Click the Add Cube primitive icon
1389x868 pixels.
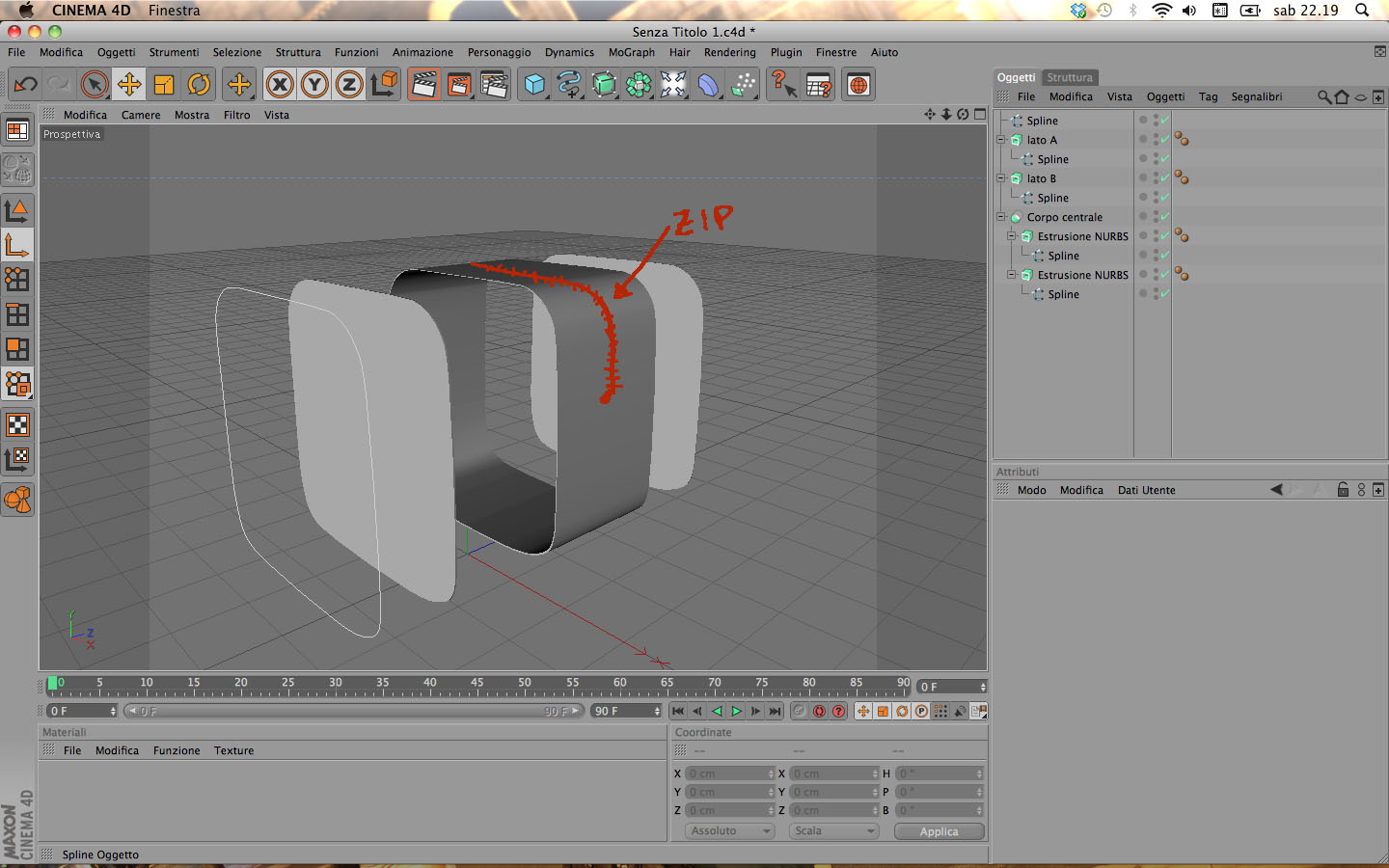[x=534, y=85]
